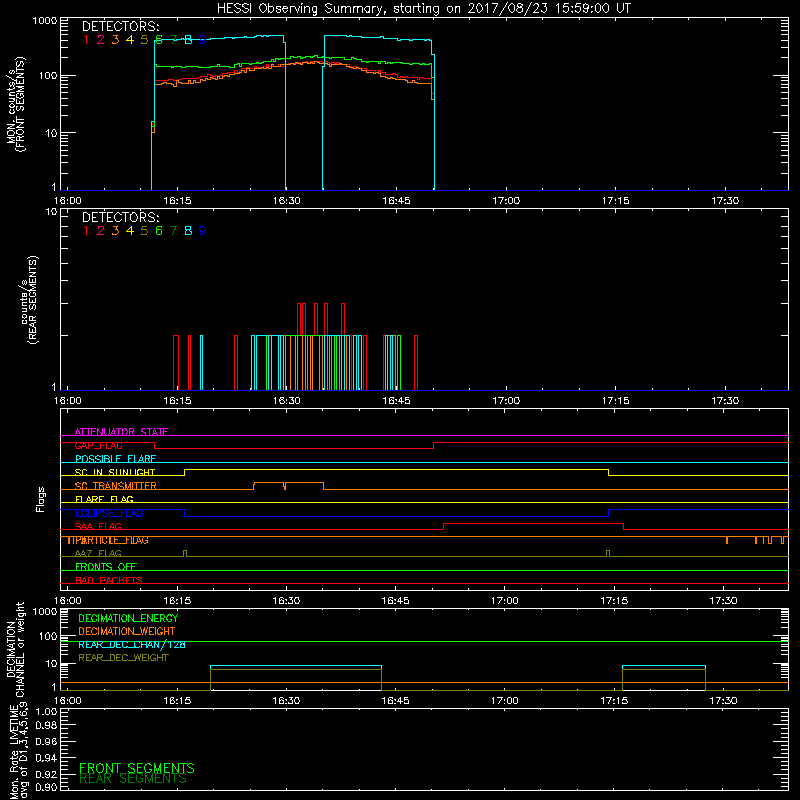The height and width of the screenshot is (800, 800).
Task: Select the SAA_FLAG label
Action: tap(98, 527)
